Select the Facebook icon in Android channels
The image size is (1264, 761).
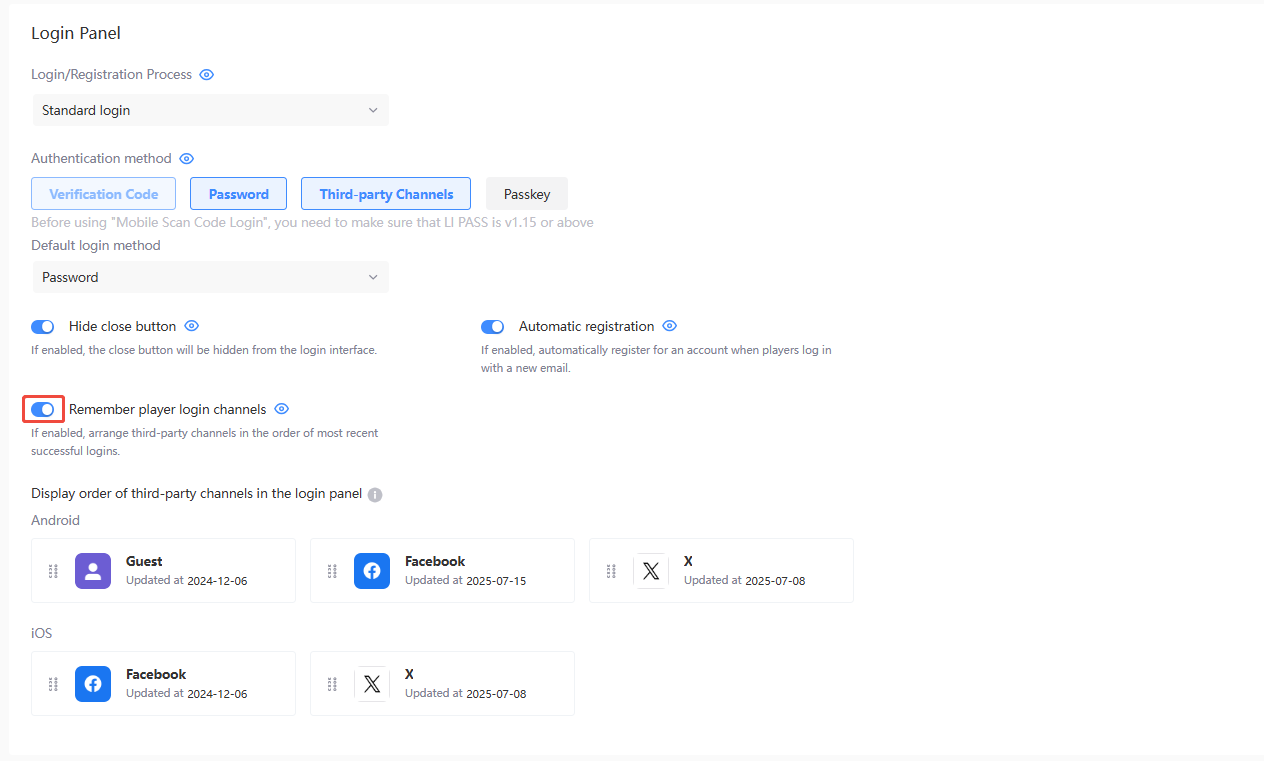372,571
